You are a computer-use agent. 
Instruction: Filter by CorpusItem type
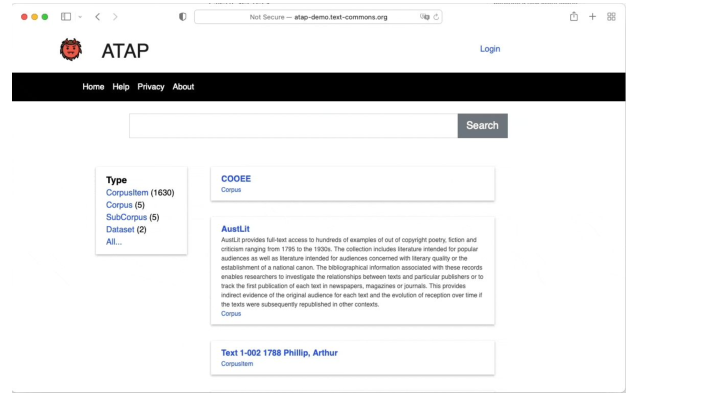pyautogui.click(x=127, y=192)
